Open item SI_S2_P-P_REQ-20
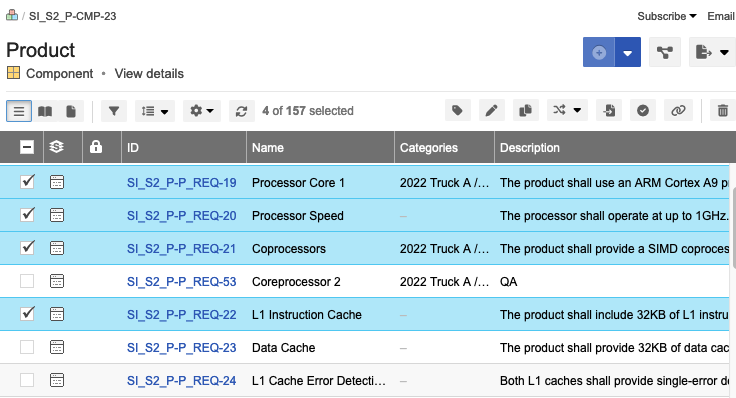The width and height of the screenshot is (736, 398). (x=182, y=215)
